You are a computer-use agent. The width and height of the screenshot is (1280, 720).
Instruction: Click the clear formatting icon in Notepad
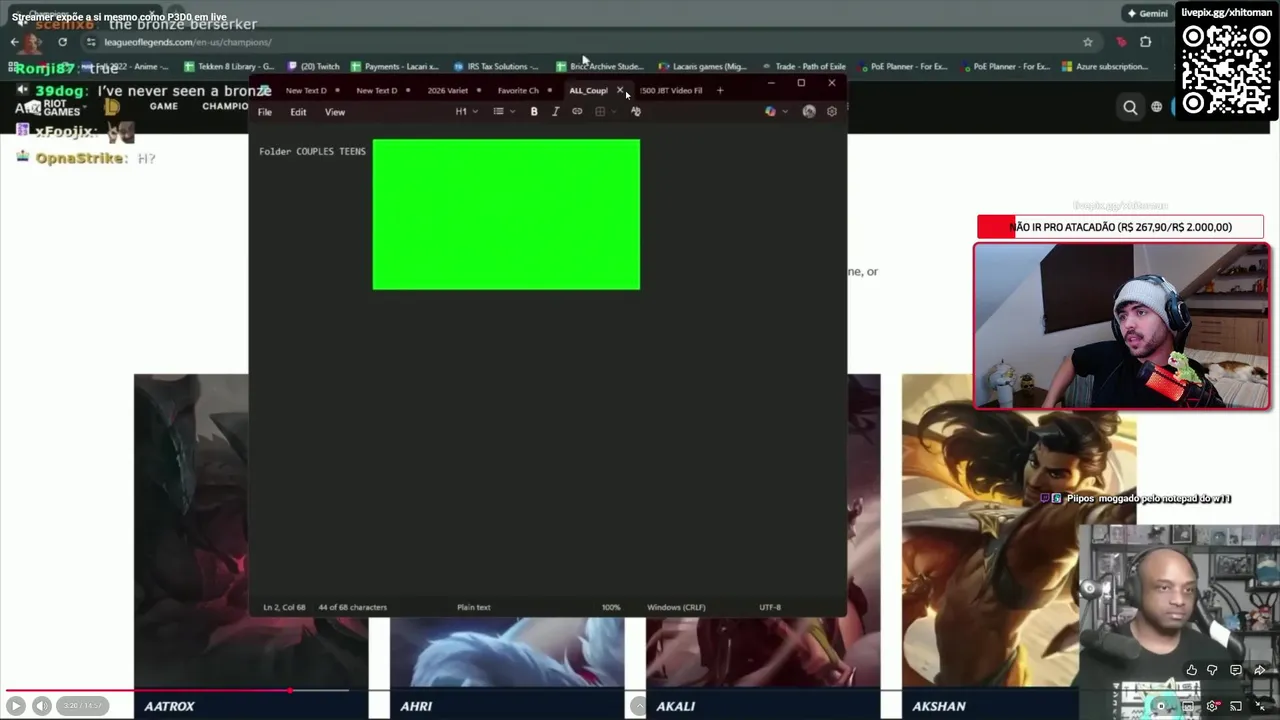[x=635, y=112]
